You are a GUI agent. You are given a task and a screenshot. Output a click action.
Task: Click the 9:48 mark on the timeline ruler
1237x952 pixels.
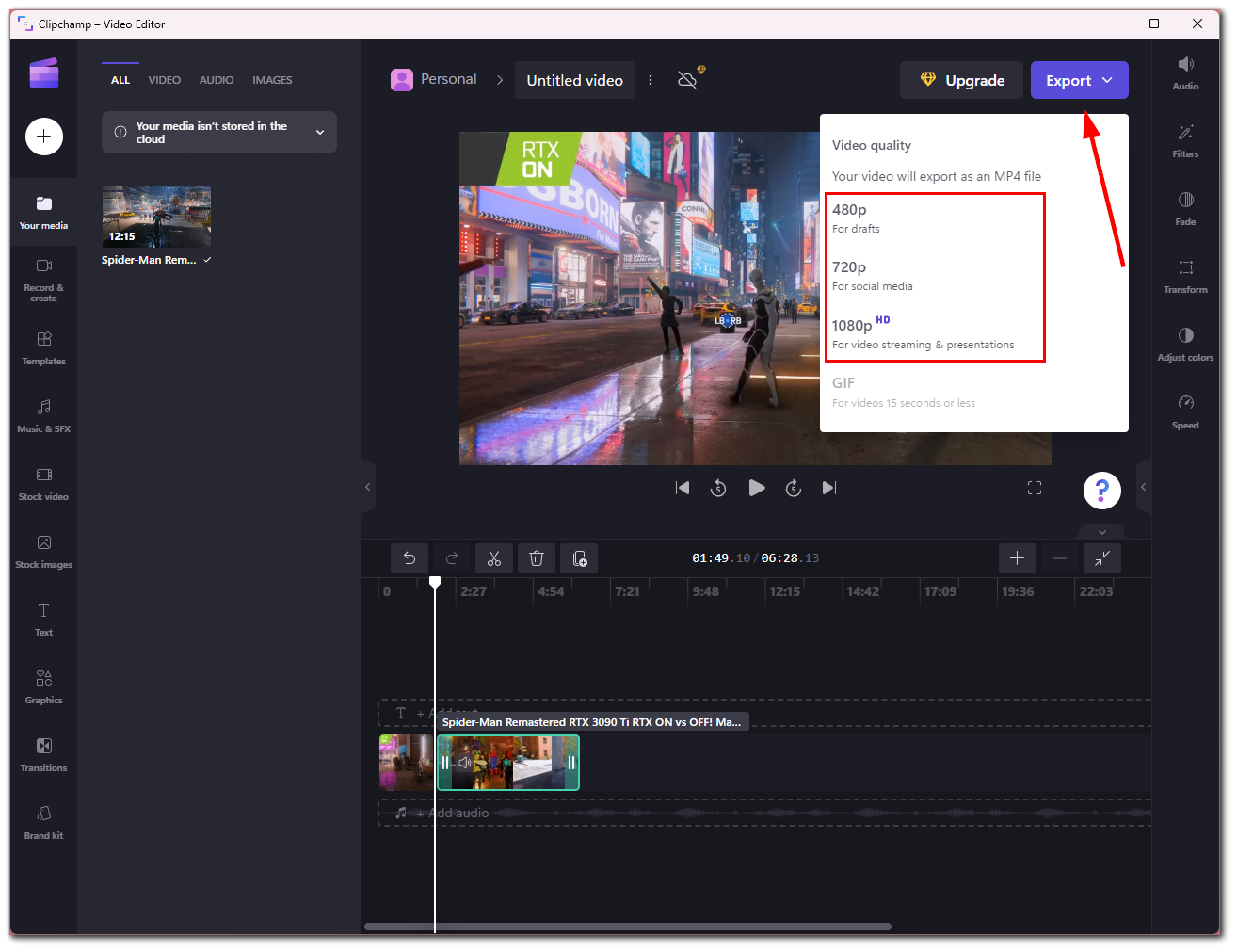pos(705,591)
